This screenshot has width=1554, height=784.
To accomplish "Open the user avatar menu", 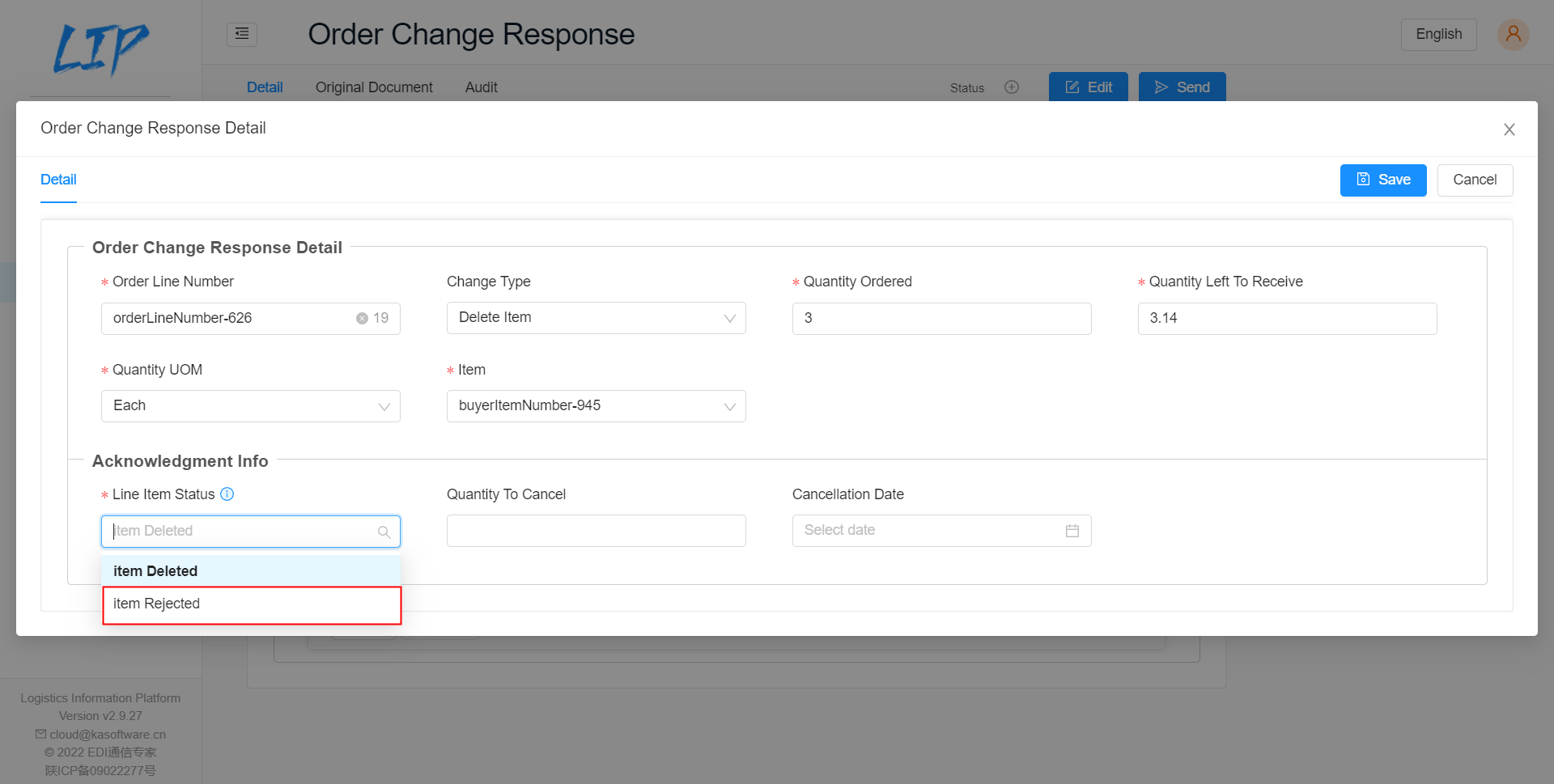I will point(1512,34).
